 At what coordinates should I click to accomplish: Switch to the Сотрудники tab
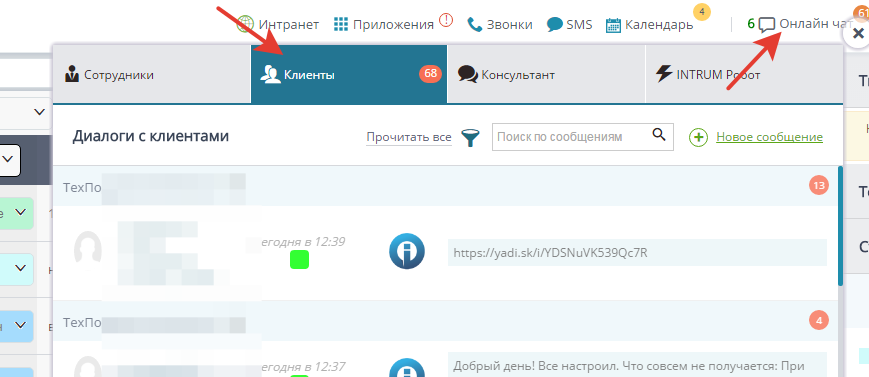click(x=152, y=74)
